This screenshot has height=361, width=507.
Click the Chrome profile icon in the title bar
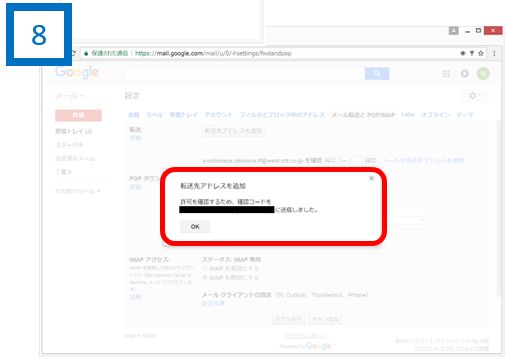(453, 31)
